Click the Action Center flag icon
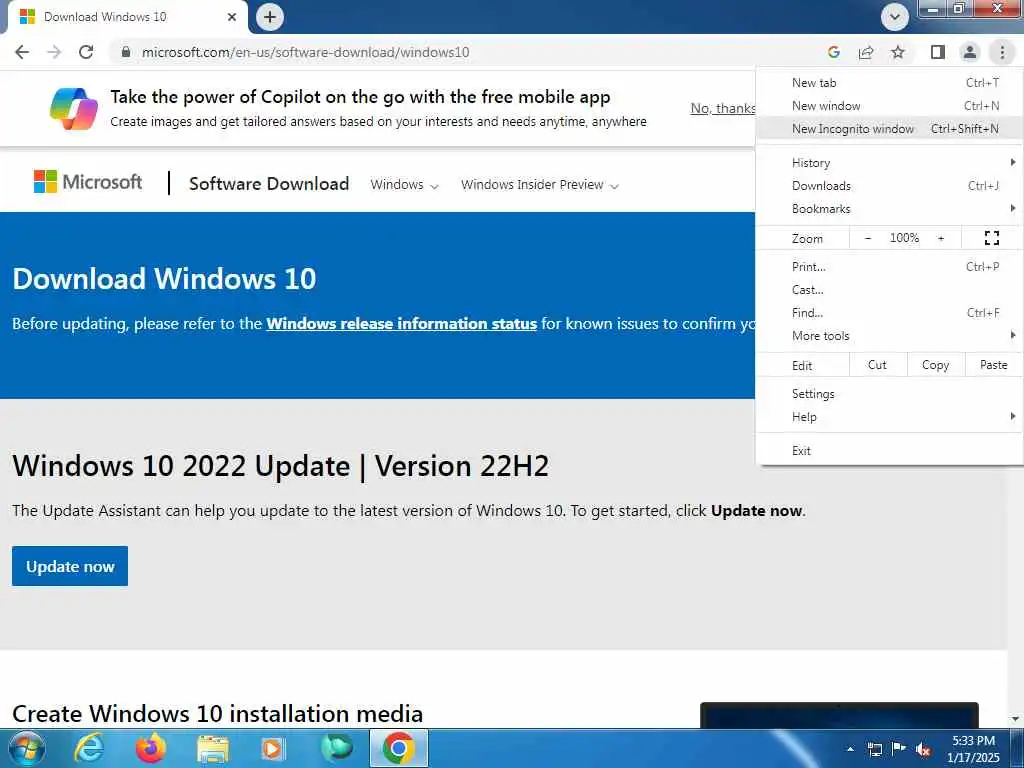The width and height of the screenshot is (1024, 768). click(x=899, y=749)
